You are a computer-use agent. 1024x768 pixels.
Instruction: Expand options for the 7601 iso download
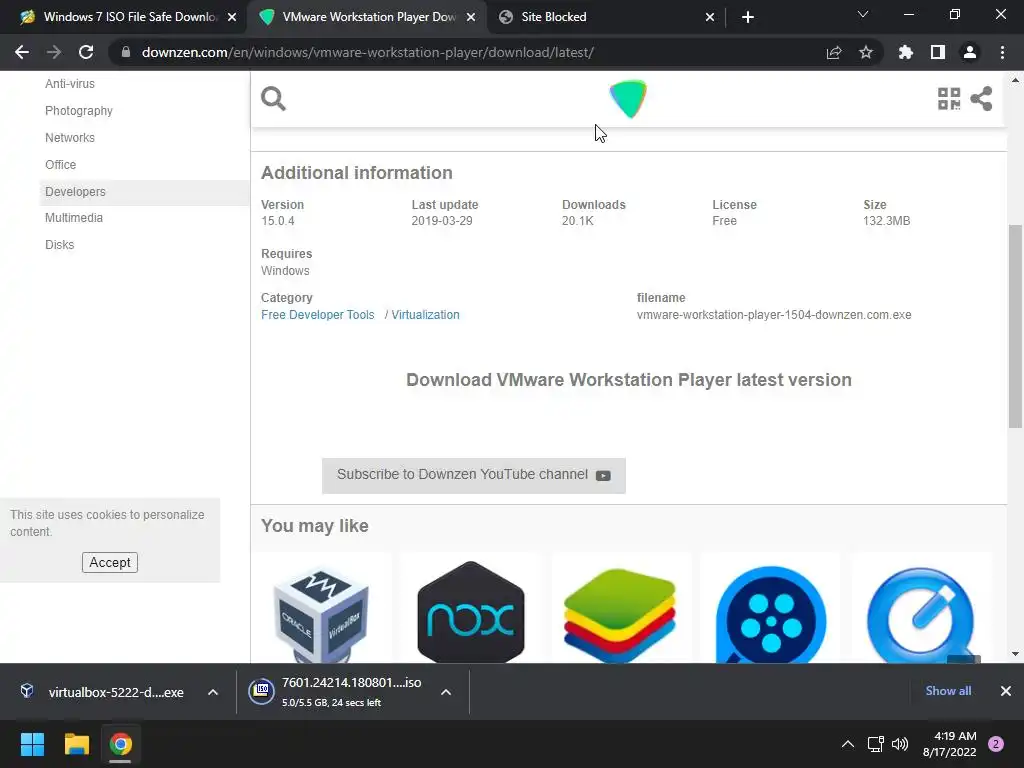[446, 692]
